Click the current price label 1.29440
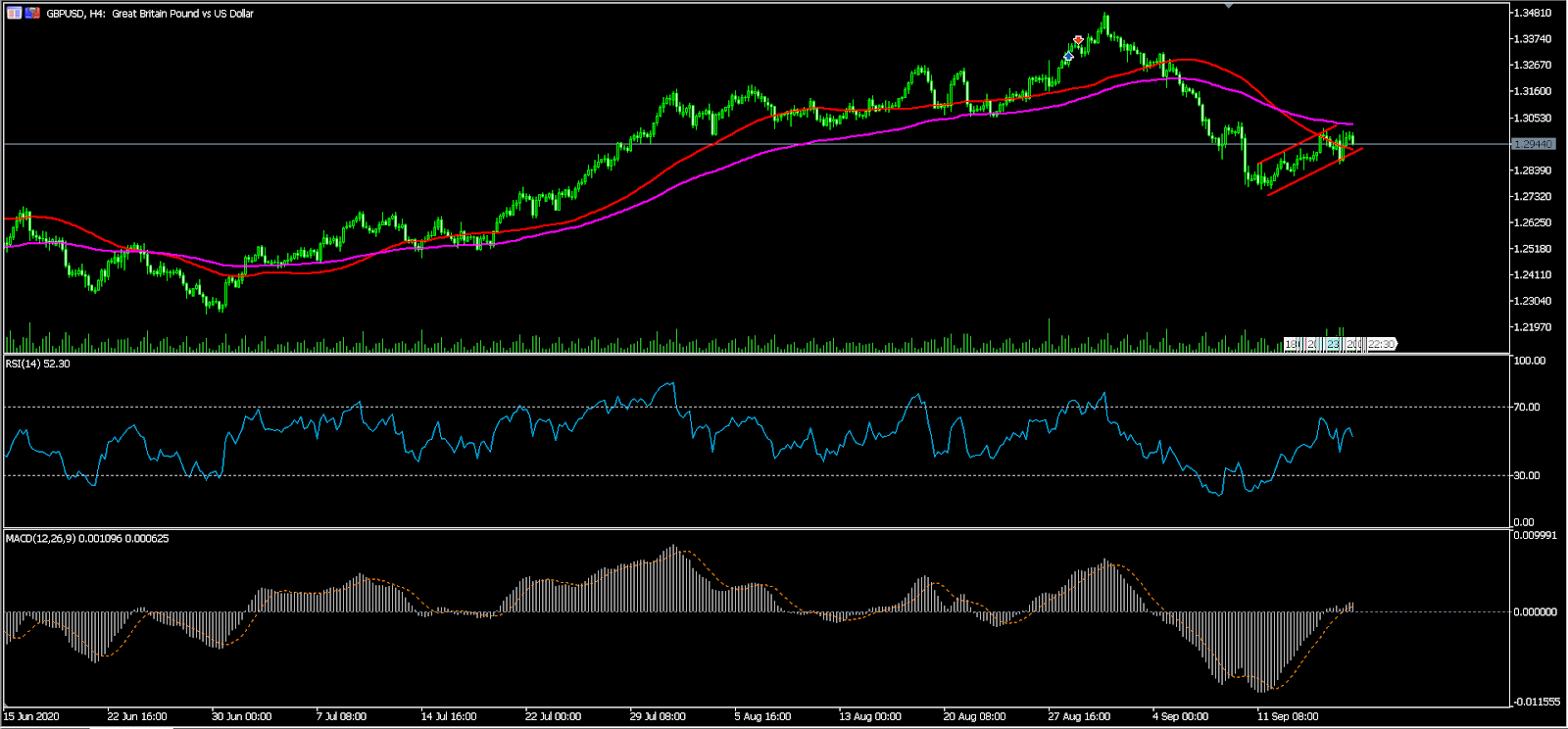Viewport: 1568px width, 729px height. [x=1534, y=144]
